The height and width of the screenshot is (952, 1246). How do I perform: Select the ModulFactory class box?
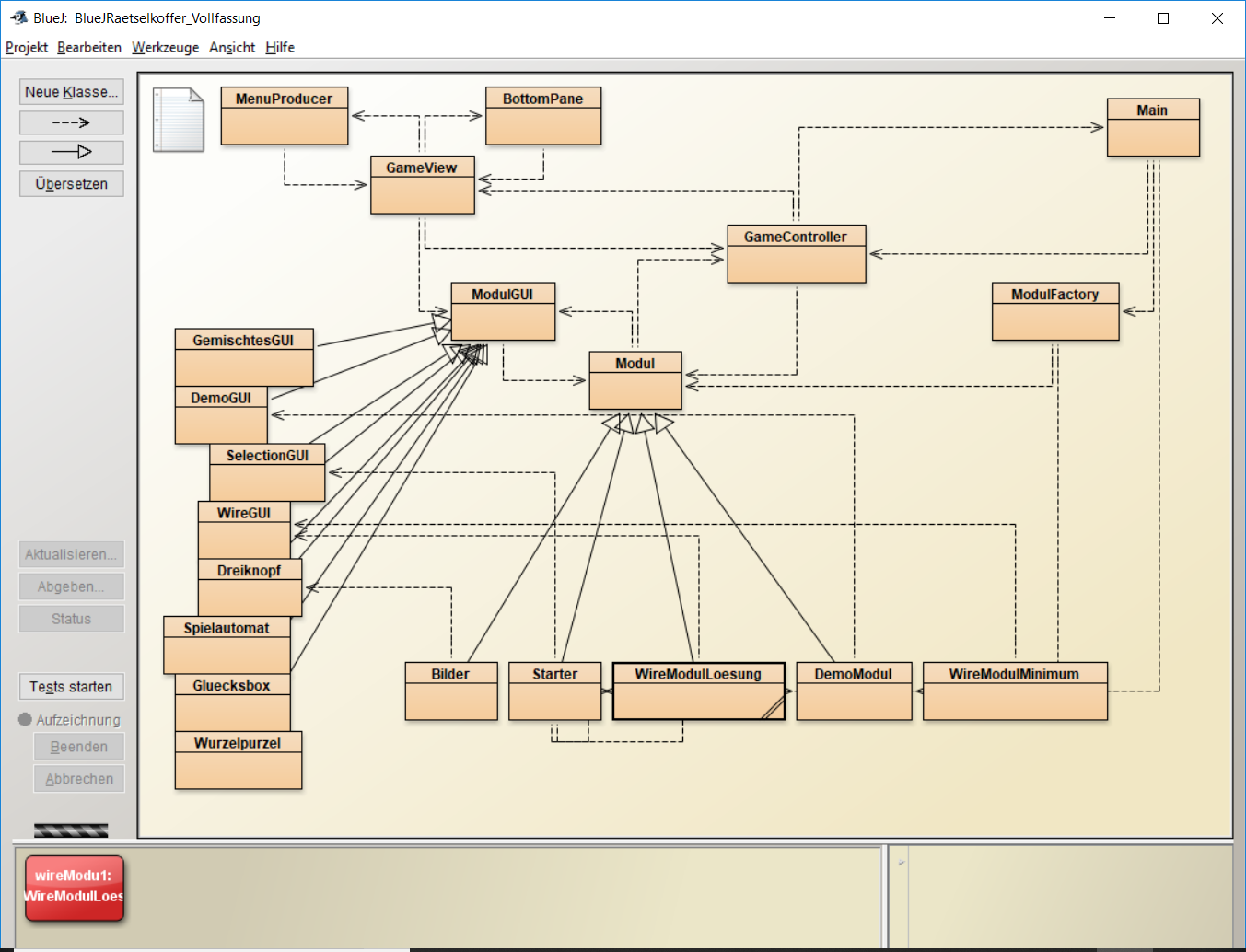1054,312
